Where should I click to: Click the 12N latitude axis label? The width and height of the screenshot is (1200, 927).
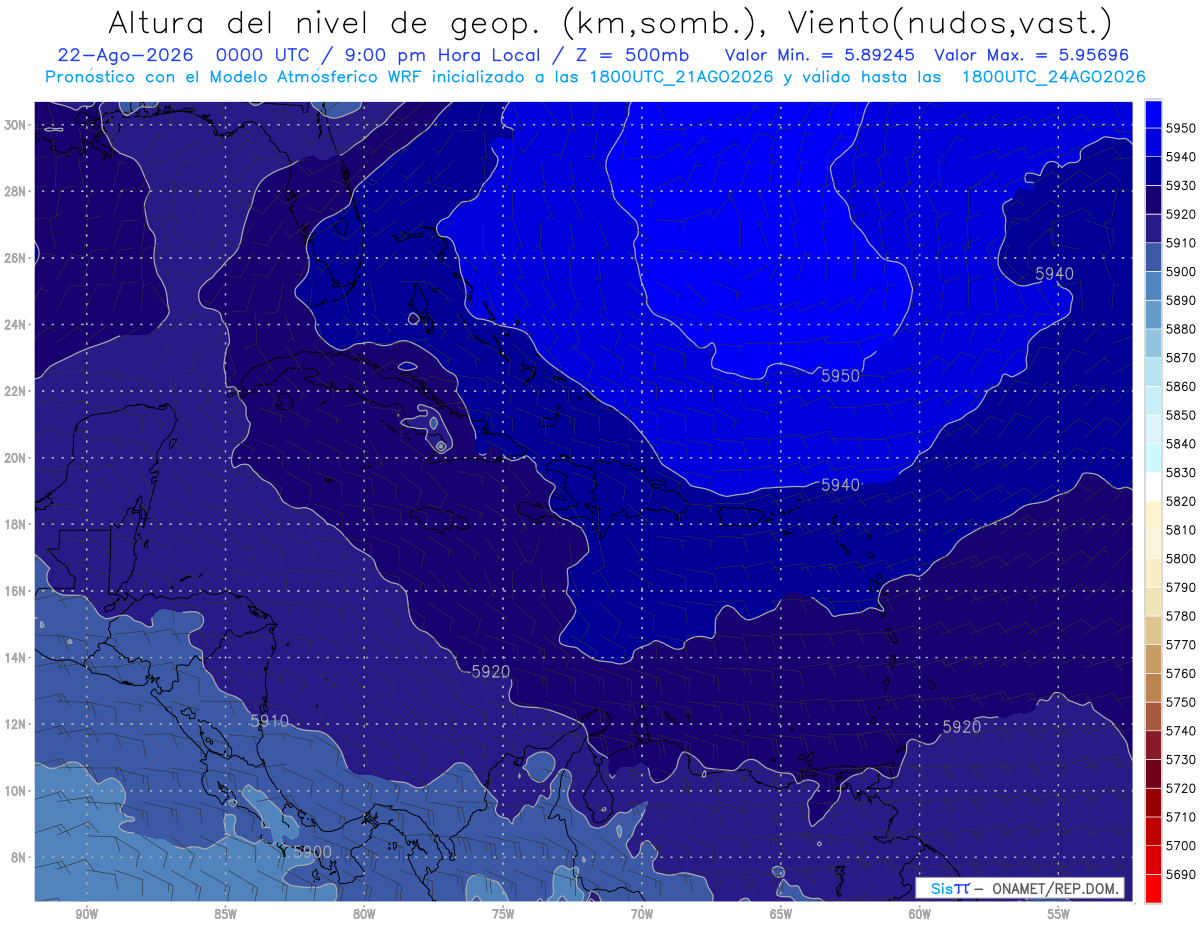[15, 724]
